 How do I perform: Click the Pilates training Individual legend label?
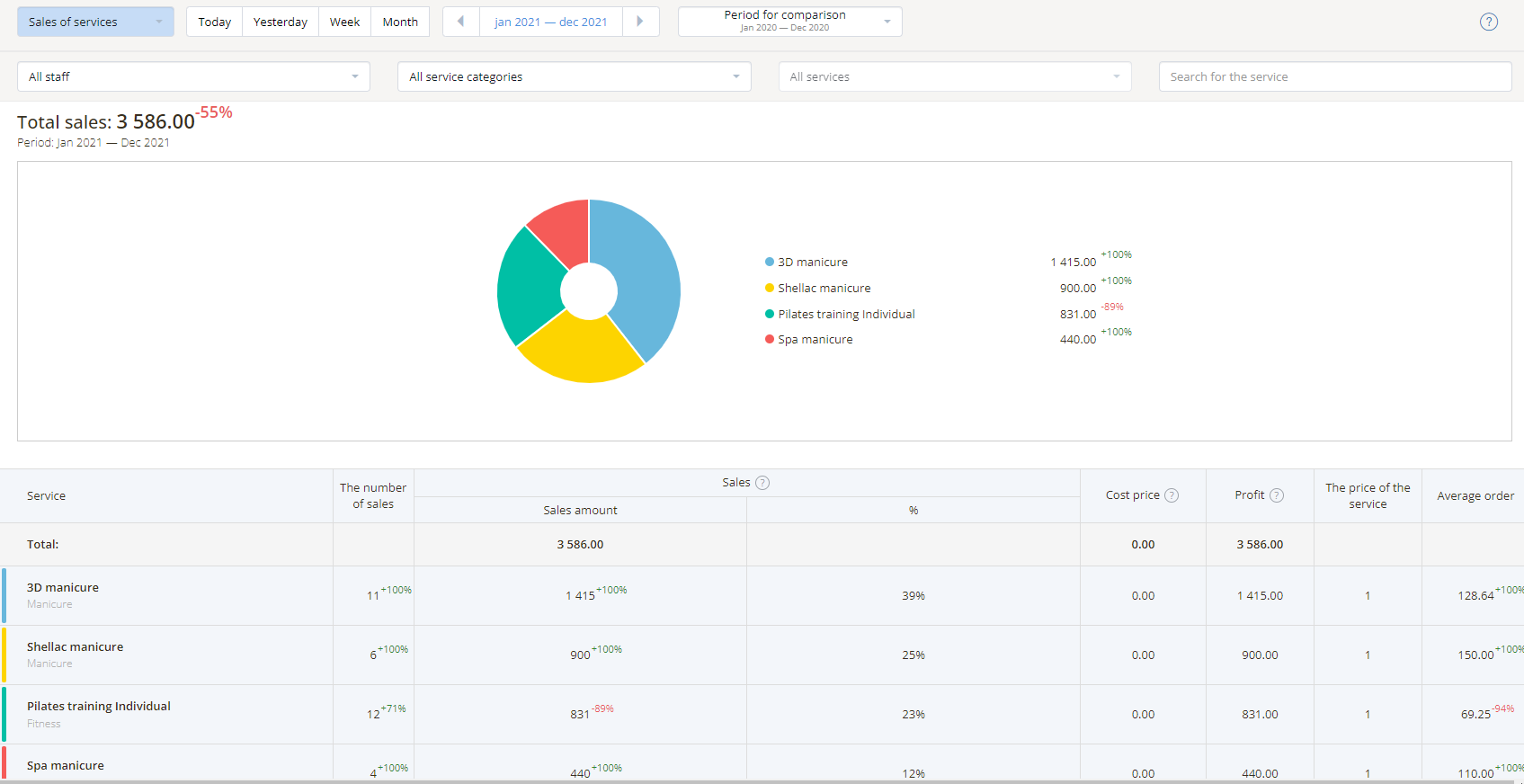[847, 314]
